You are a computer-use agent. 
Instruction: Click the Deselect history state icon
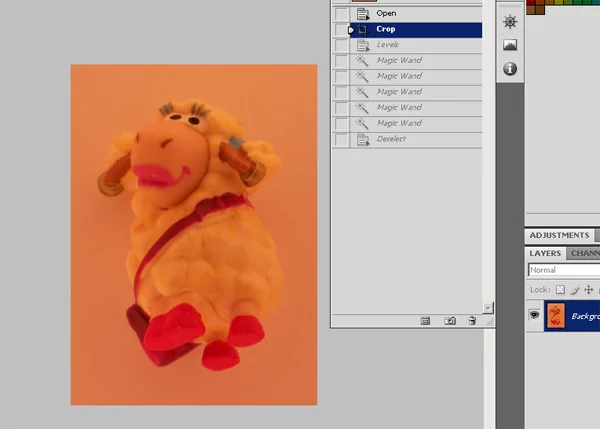(363, 140)
